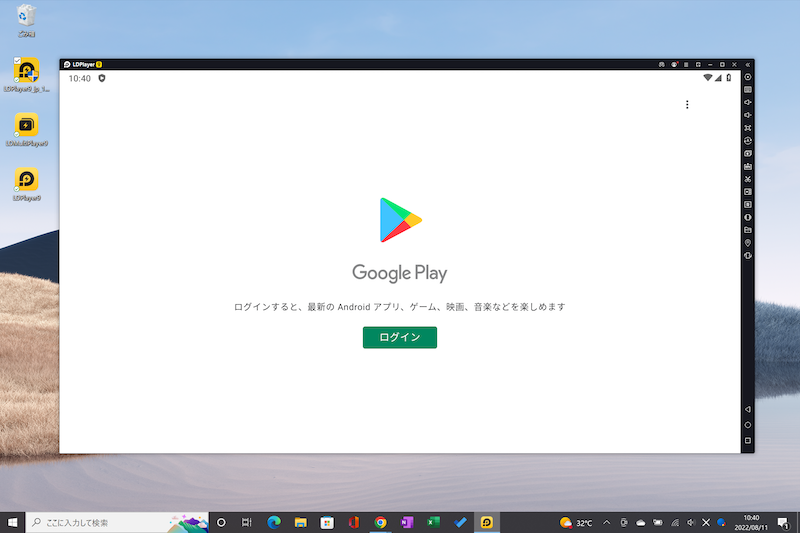The height and width of the screenshot is (533, 800).
Task: Toggle fullscreen icon in LDPlayer sidebar
Action: coord(748,128)
